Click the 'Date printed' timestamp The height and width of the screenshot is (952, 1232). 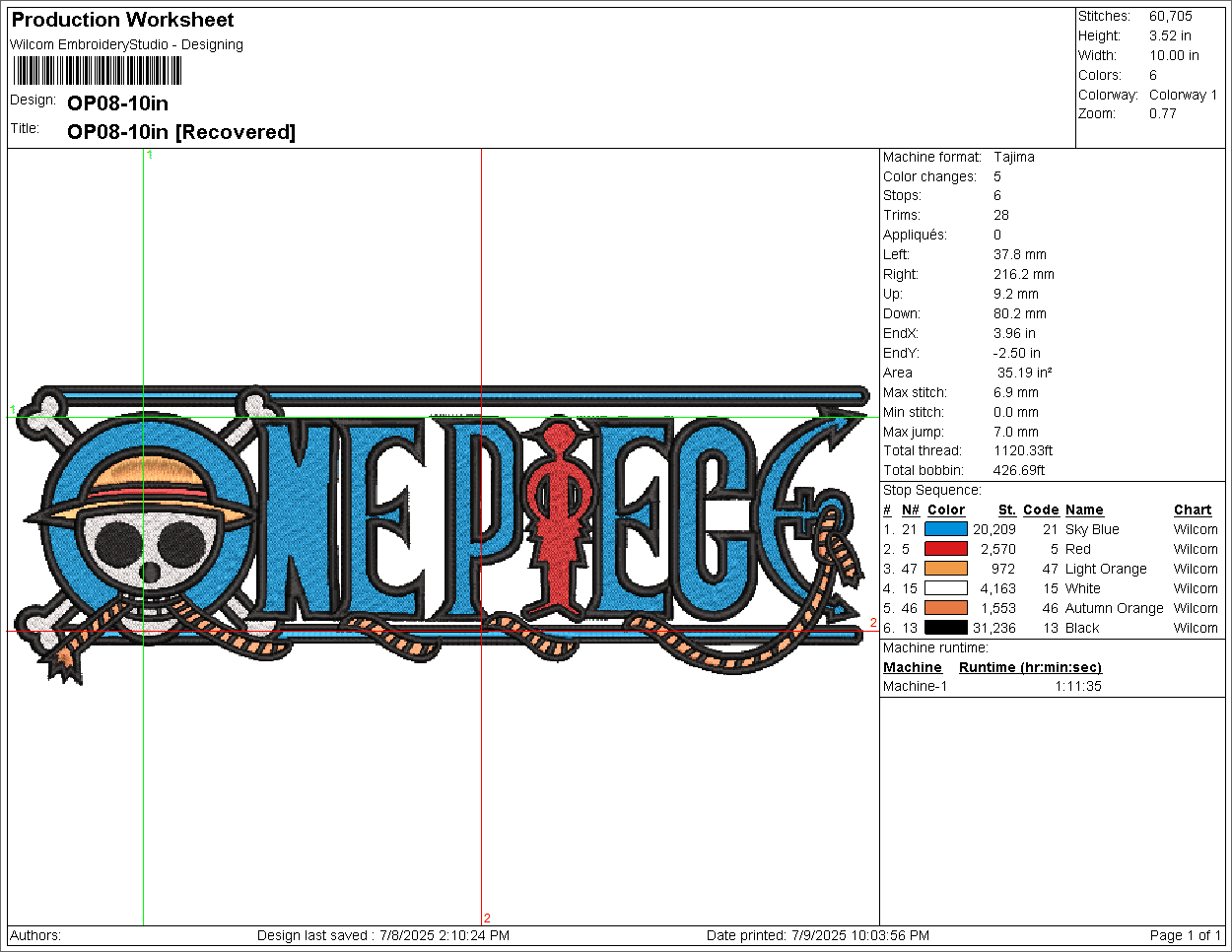(818, 935)
